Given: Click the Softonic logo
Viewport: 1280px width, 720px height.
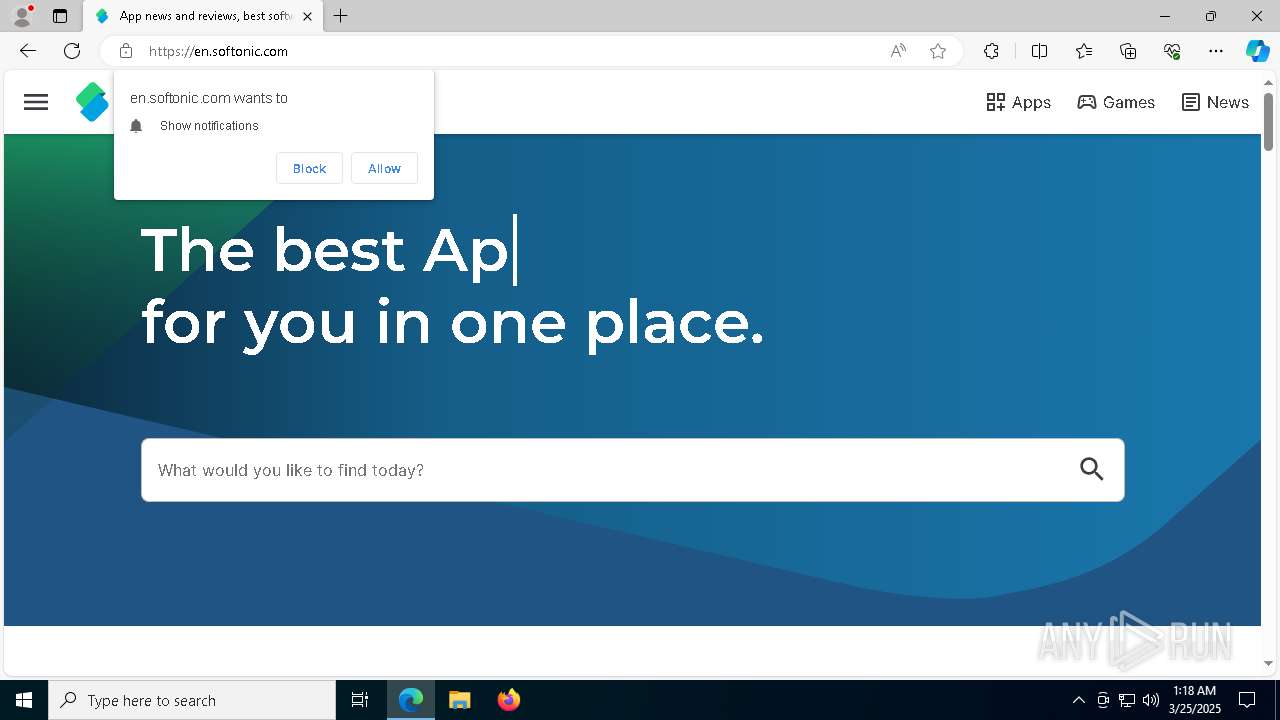Looking at the screenshot, I should [x=92, y=102].
